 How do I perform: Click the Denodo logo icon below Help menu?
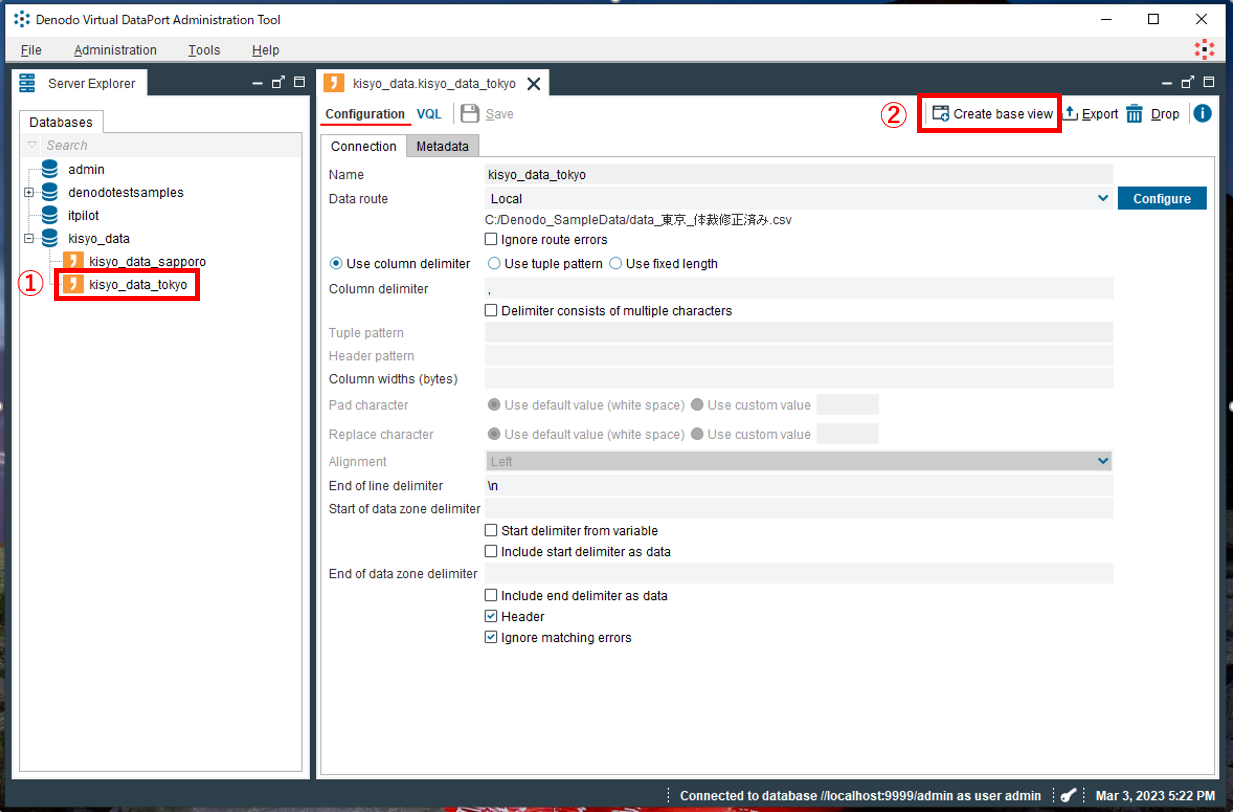tap(1204, 47)
